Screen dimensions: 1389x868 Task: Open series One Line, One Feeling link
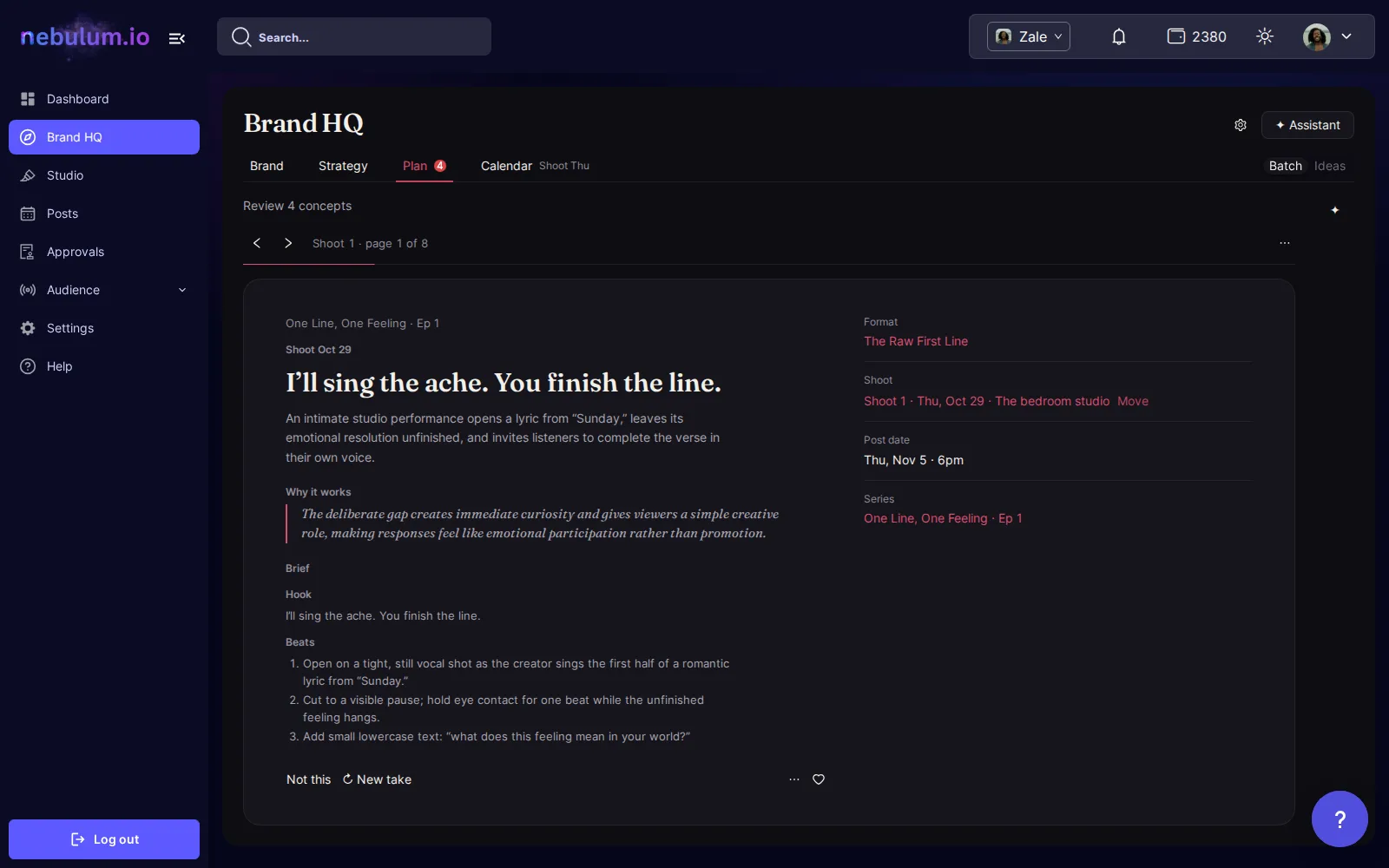tap(943, 518)
